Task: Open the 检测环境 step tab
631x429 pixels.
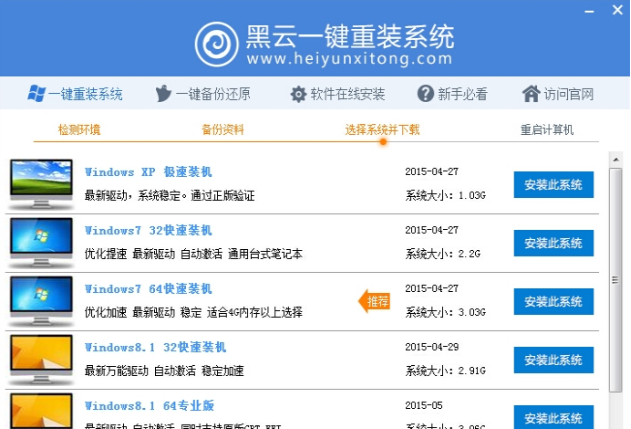Action: [x=79, y=130]
